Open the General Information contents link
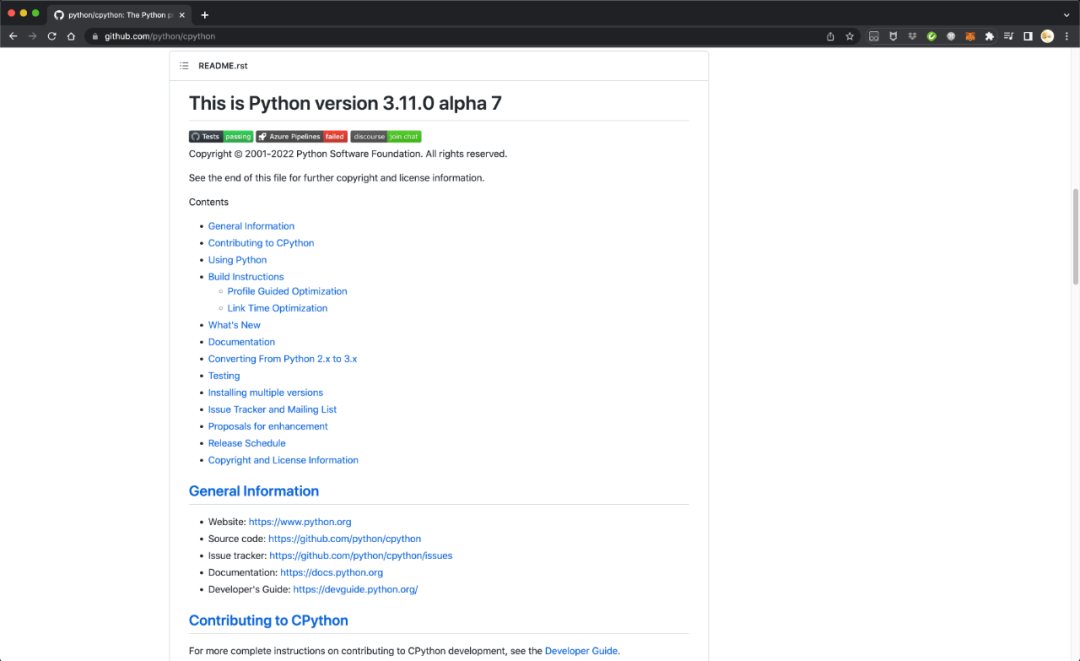This screenshot has height=661, width=1080. [x=251, y=226]
